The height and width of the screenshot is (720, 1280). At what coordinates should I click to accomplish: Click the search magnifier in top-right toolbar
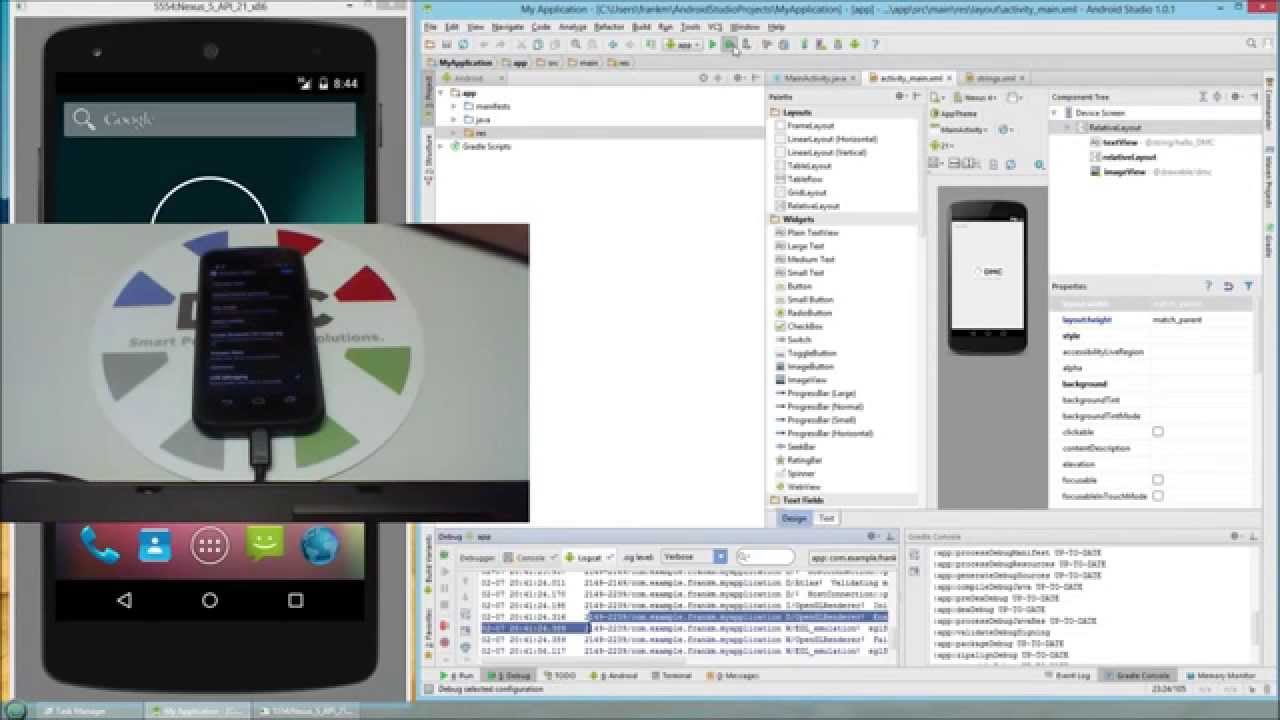(1252, 44)
